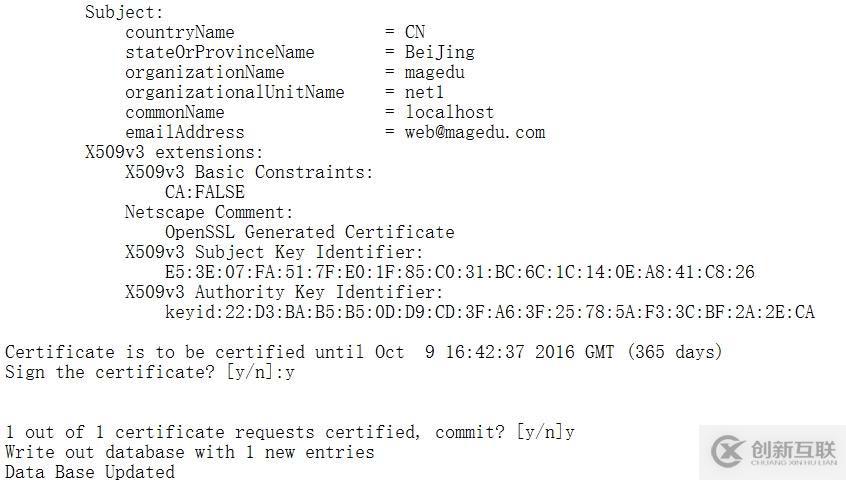Click the Netscape Comment label

coord(208,212)
